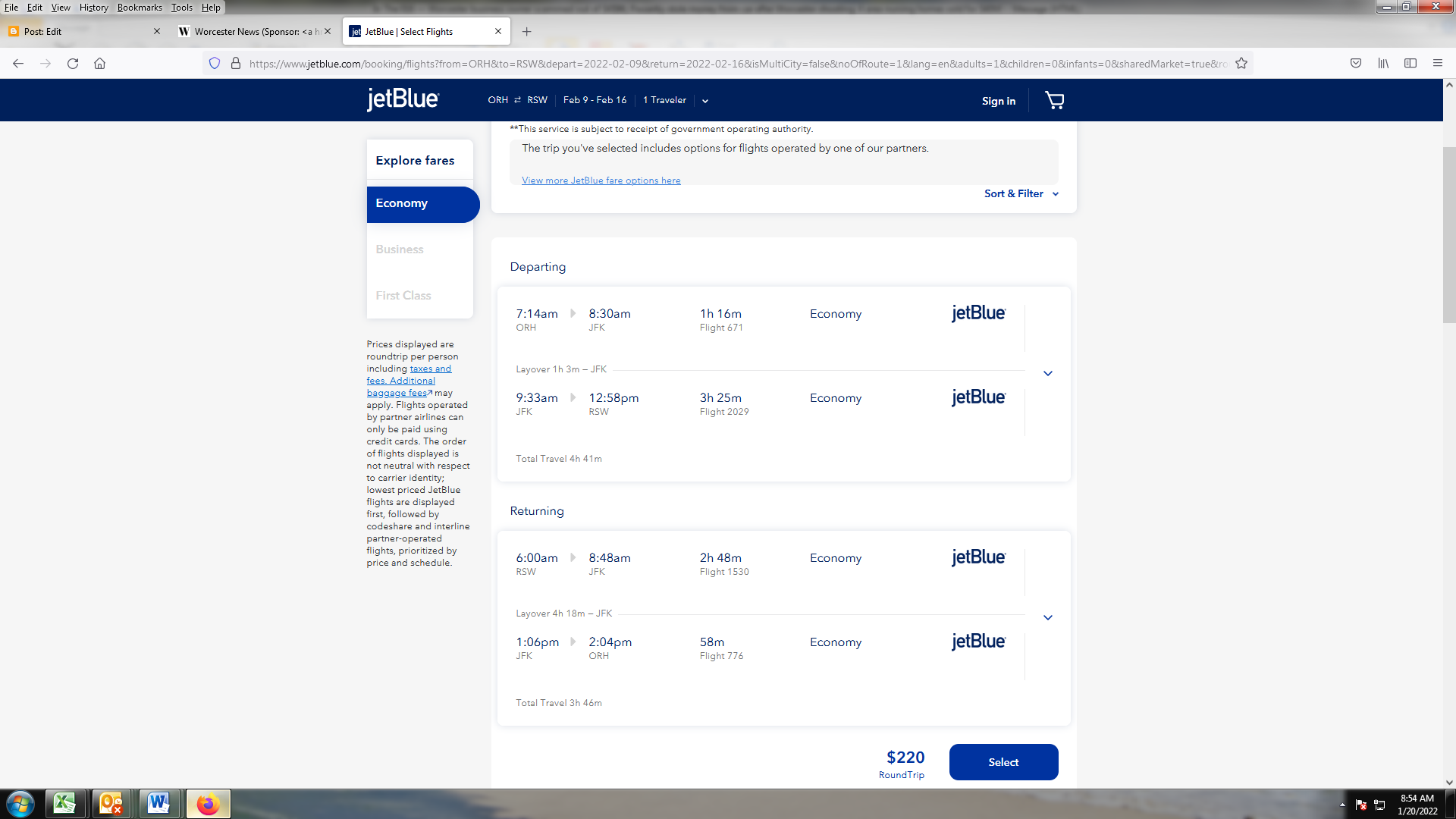Screen dimensions: 1456x819
Task: Open Excel from the taskbar
Action: [65, 804]
